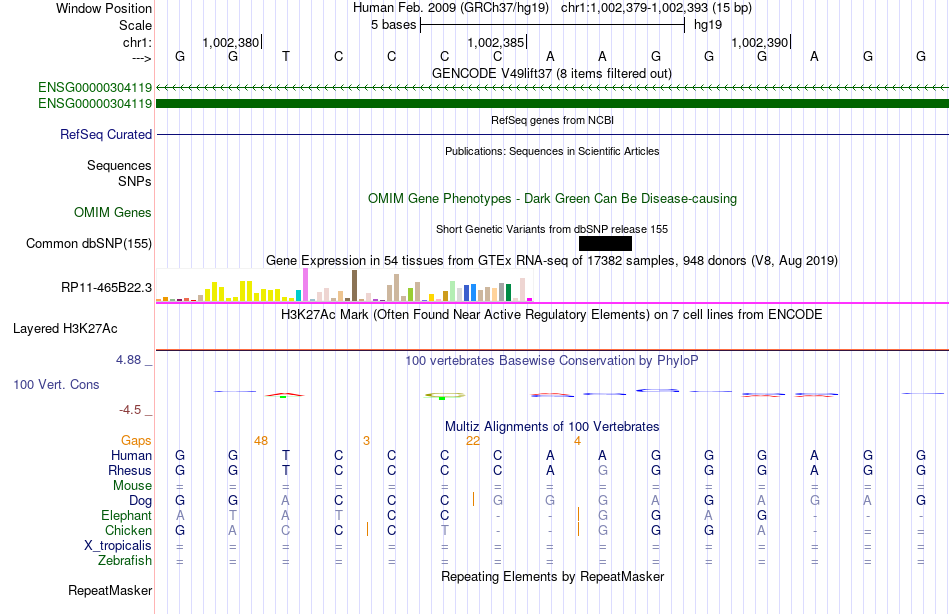Click the PhyloP upper limit value 4.88

click(x=128, y=360)
